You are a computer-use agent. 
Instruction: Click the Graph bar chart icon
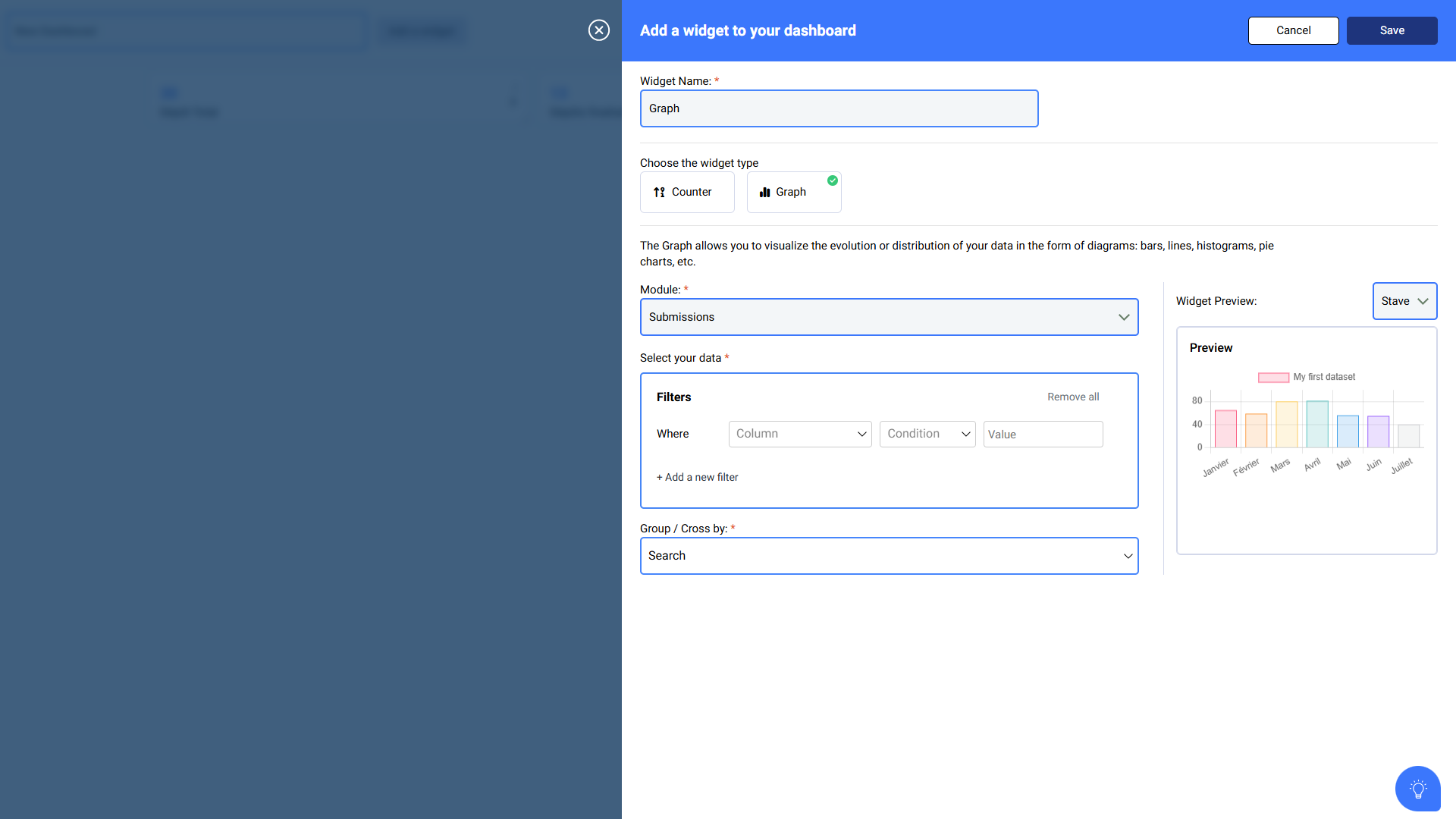point(764,193)
